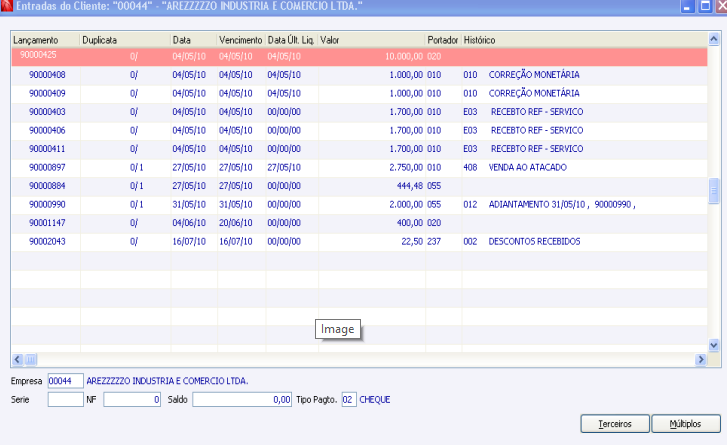Click the horizontal scrollbar right arrow
Screen dimensions: 727x445
pyautogui.click(x=701, y=359)
